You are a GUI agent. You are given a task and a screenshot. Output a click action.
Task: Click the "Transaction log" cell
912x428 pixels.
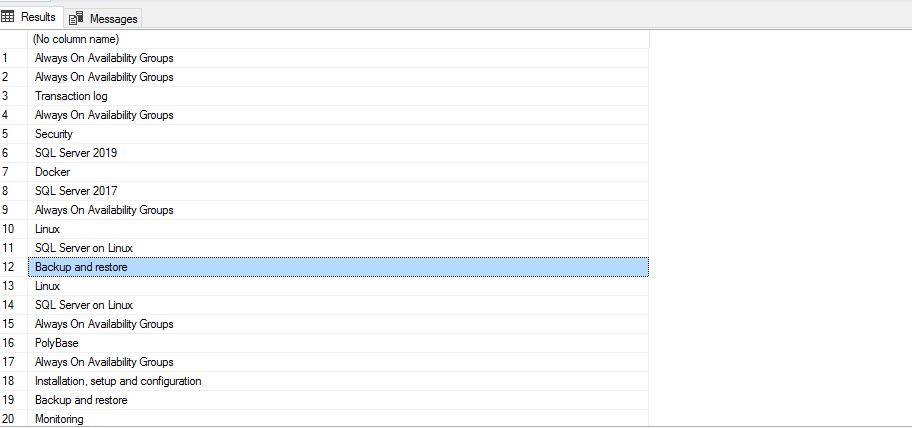click(x=71, y=96)
